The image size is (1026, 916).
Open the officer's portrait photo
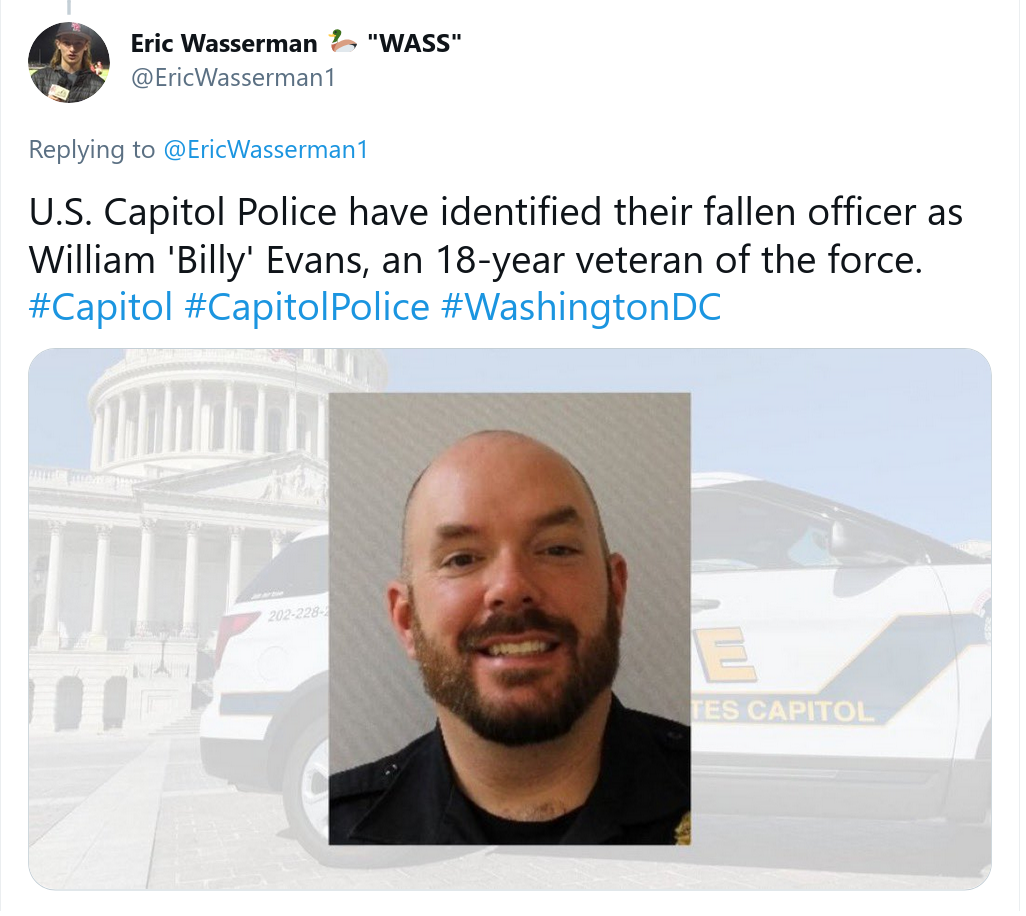point(509,618)
